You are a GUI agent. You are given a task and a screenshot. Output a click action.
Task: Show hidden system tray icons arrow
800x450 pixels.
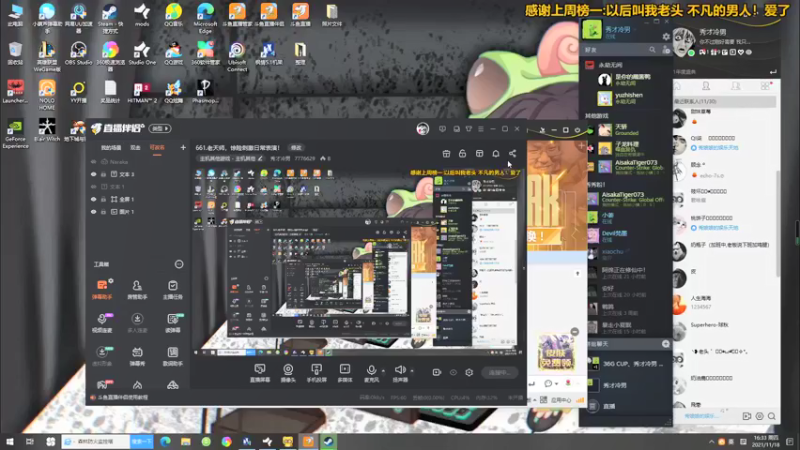(x=711, y=441)
